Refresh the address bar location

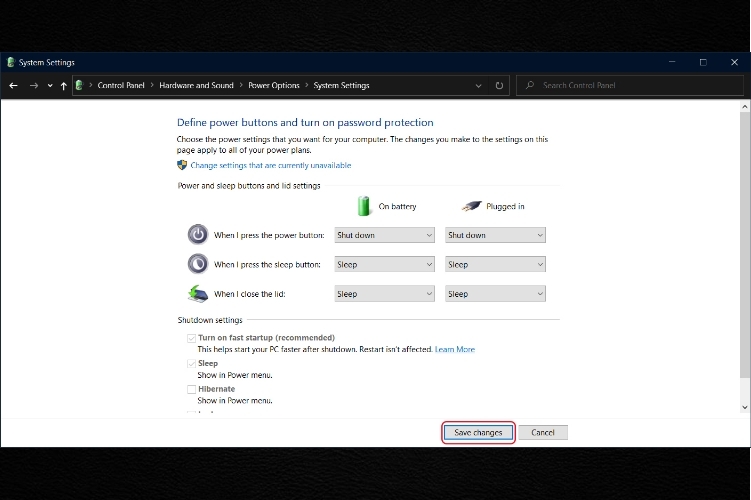[x=499, y=86]
